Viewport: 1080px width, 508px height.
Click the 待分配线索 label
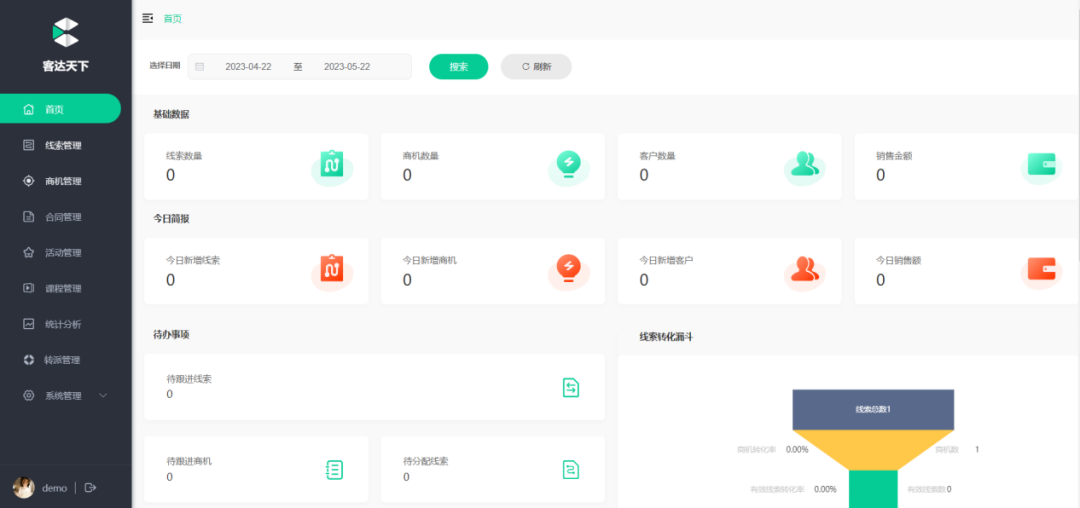point(426,461)
